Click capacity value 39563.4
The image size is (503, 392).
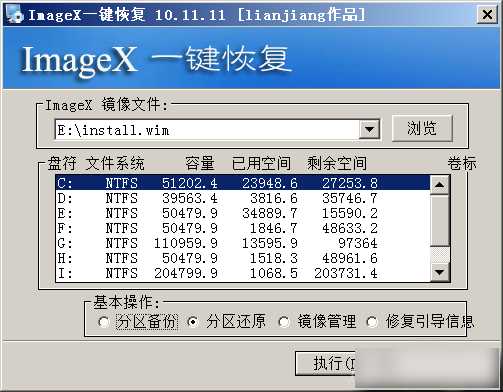coord(190,198)
